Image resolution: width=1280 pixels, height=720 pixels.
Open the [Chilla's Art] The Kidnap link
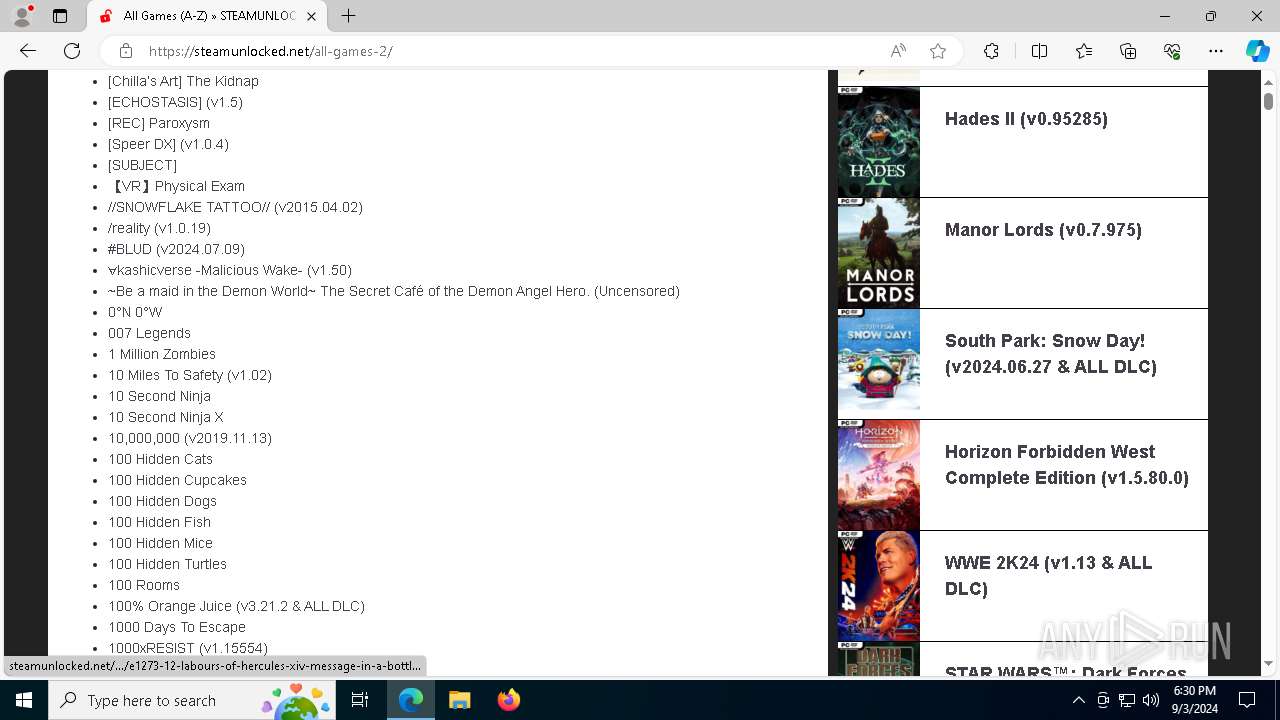coord(183,81)
